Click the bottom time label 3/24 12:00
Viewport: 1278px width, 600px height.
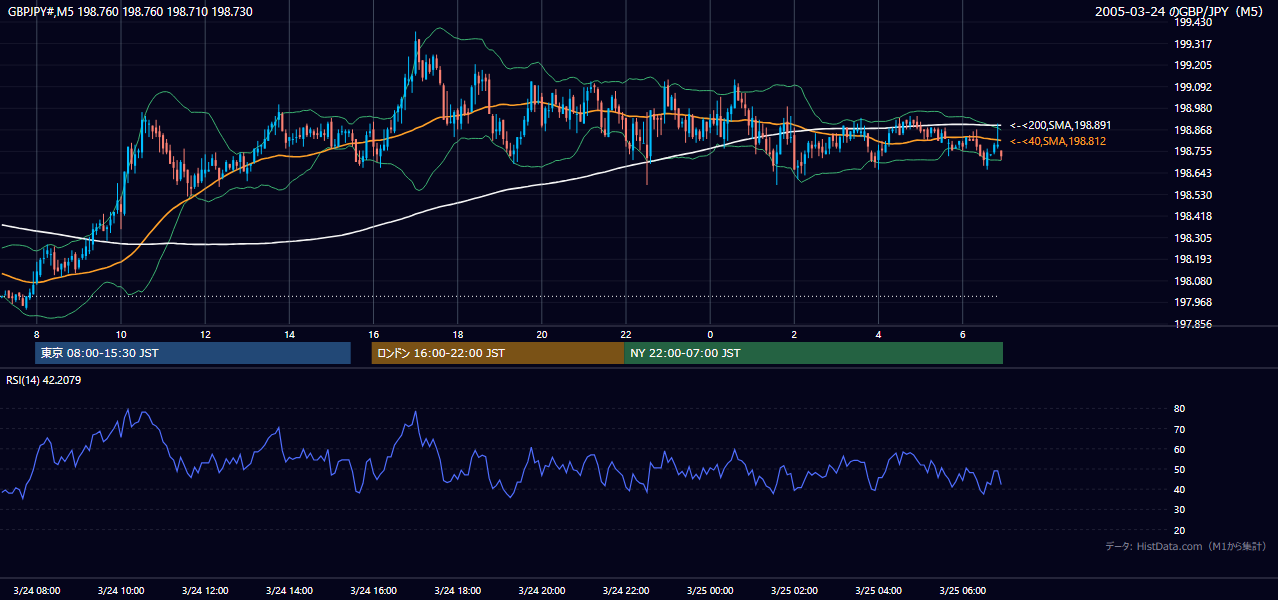tap(205, 590)
